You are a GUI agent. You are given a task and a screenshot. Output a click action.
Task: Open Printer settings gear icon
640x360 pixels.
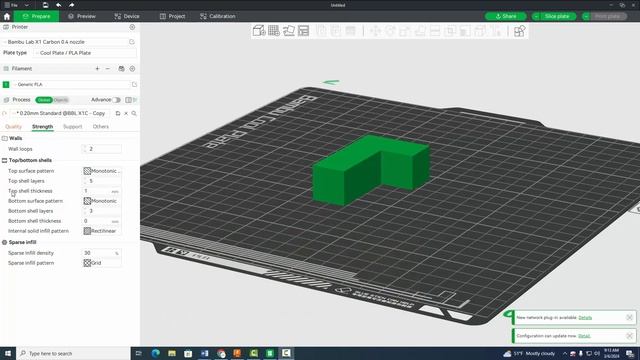pos(132,27)
